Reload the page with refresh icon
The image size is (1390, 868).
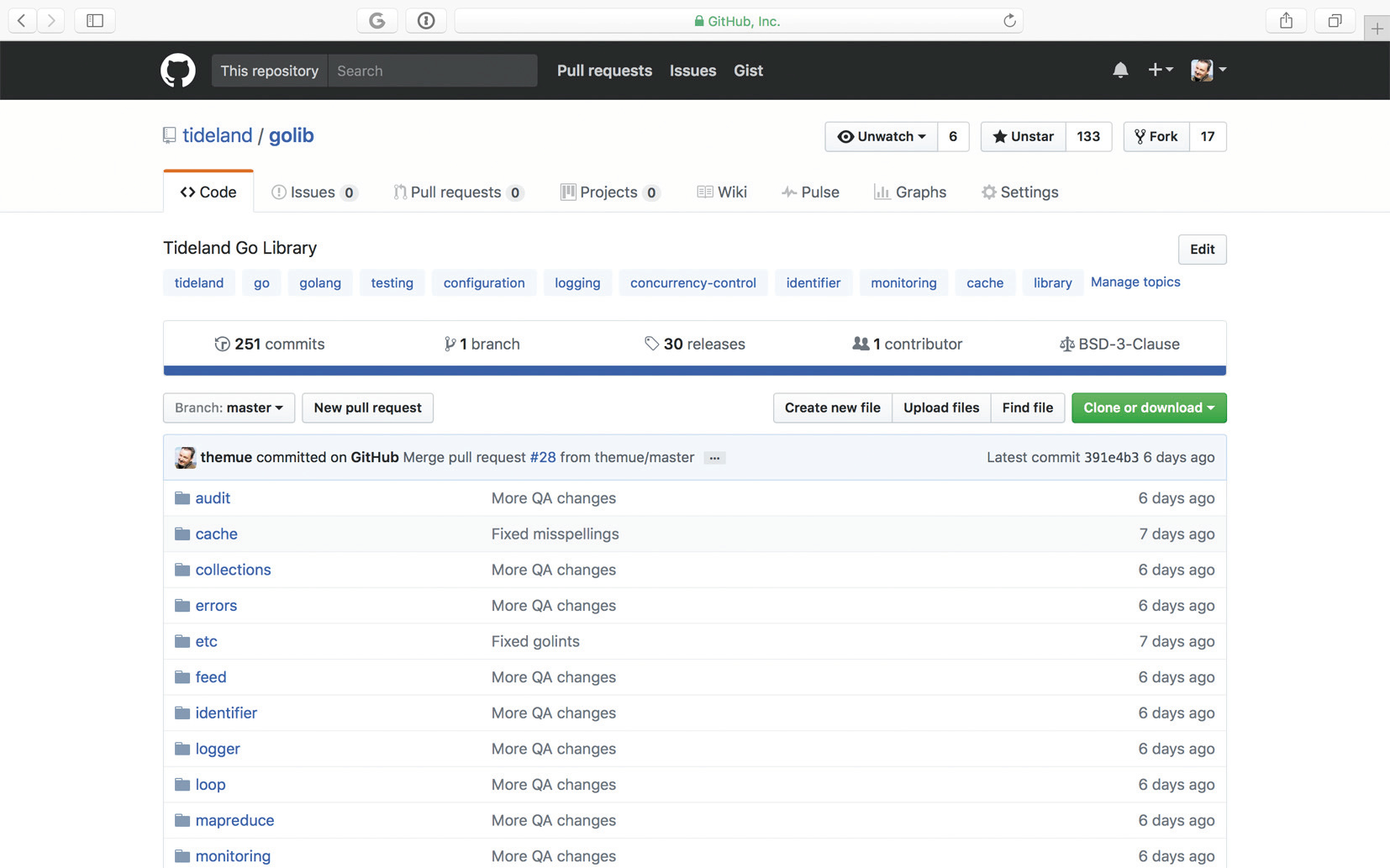pos(1009,21)
